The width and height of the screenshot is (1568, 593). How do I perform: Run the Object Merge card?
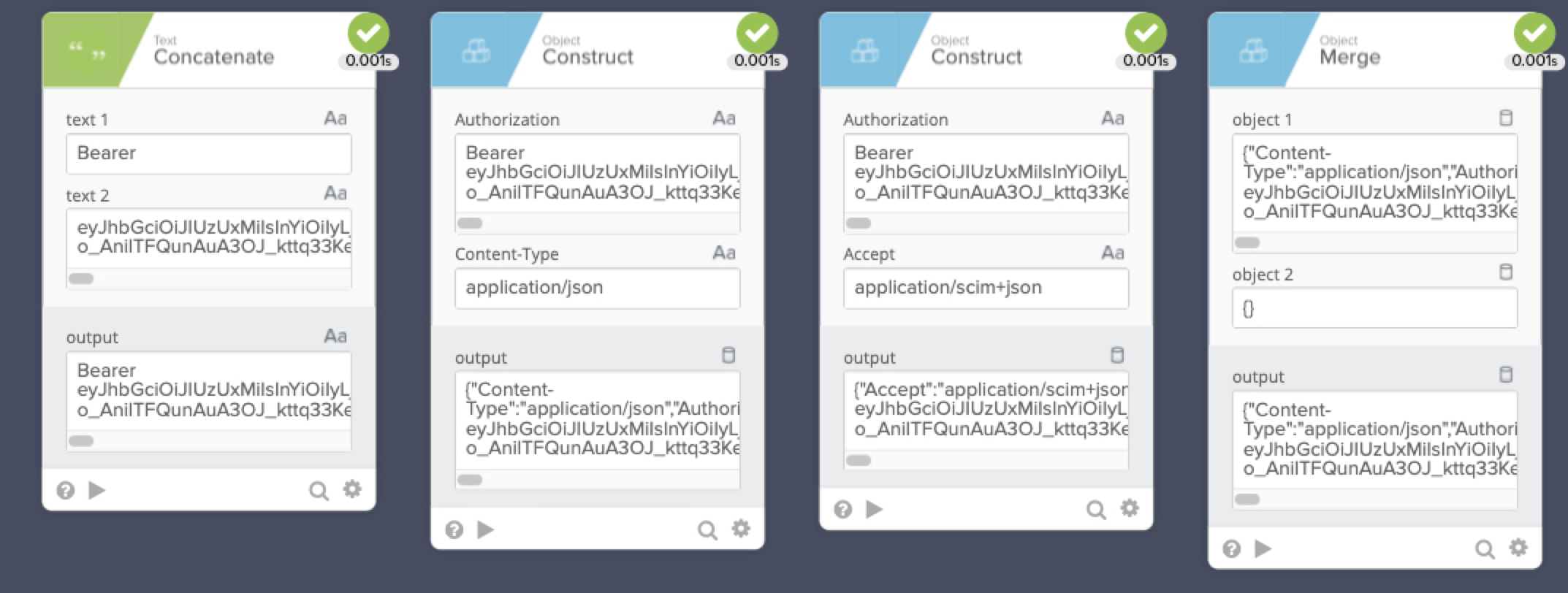point(1263,548)
